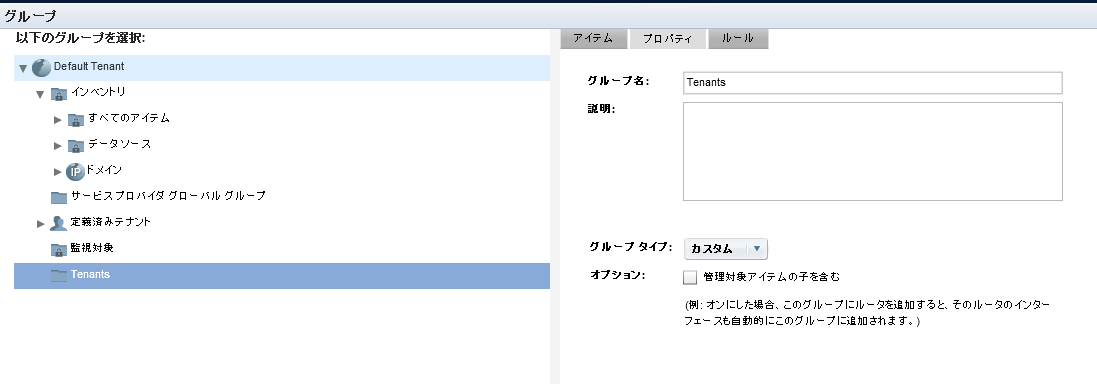Collapse the インベントリ tree node
The width and height of the screenshot is (1097, 384).
40,94
